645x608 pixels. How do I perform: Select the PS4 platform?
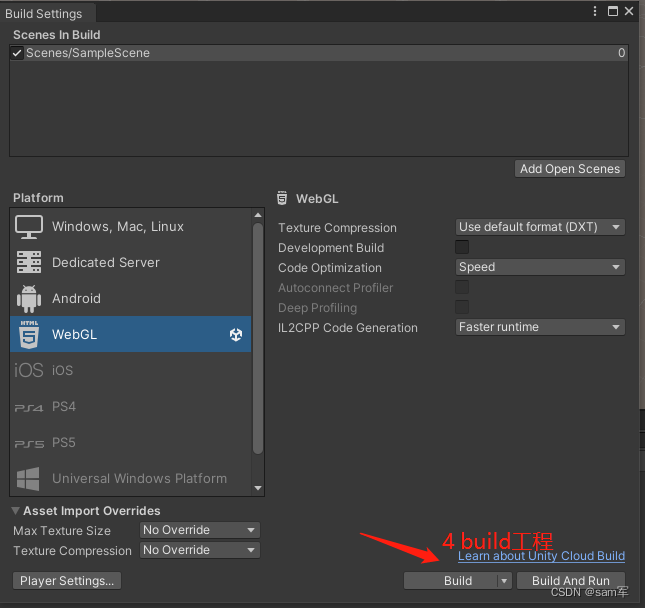(130, 406)
